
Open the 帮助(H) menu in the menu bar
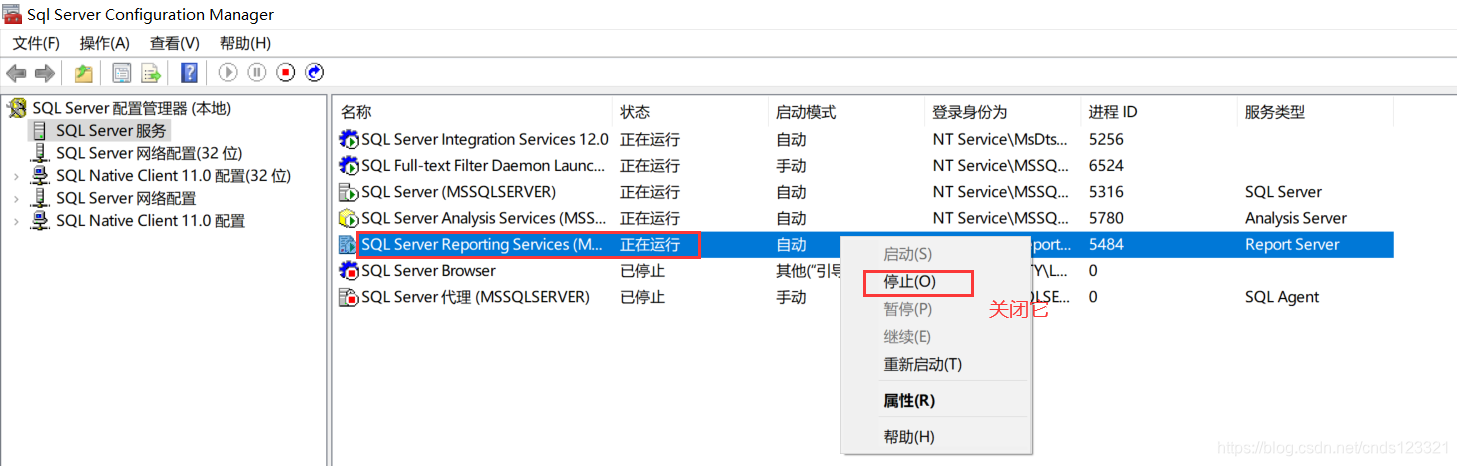[x=245, y=43]
